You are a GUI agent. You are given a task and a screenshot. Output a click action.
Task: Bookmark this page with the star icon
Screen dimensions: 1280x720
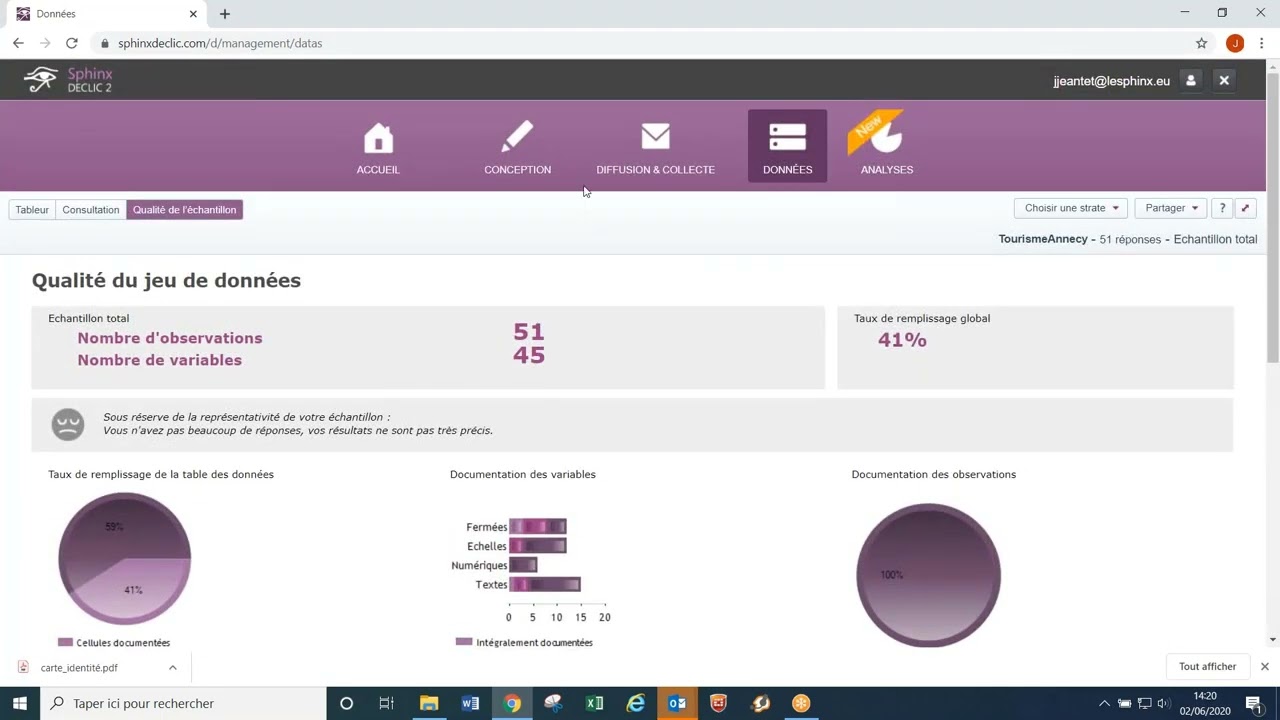coord(1202,43)
